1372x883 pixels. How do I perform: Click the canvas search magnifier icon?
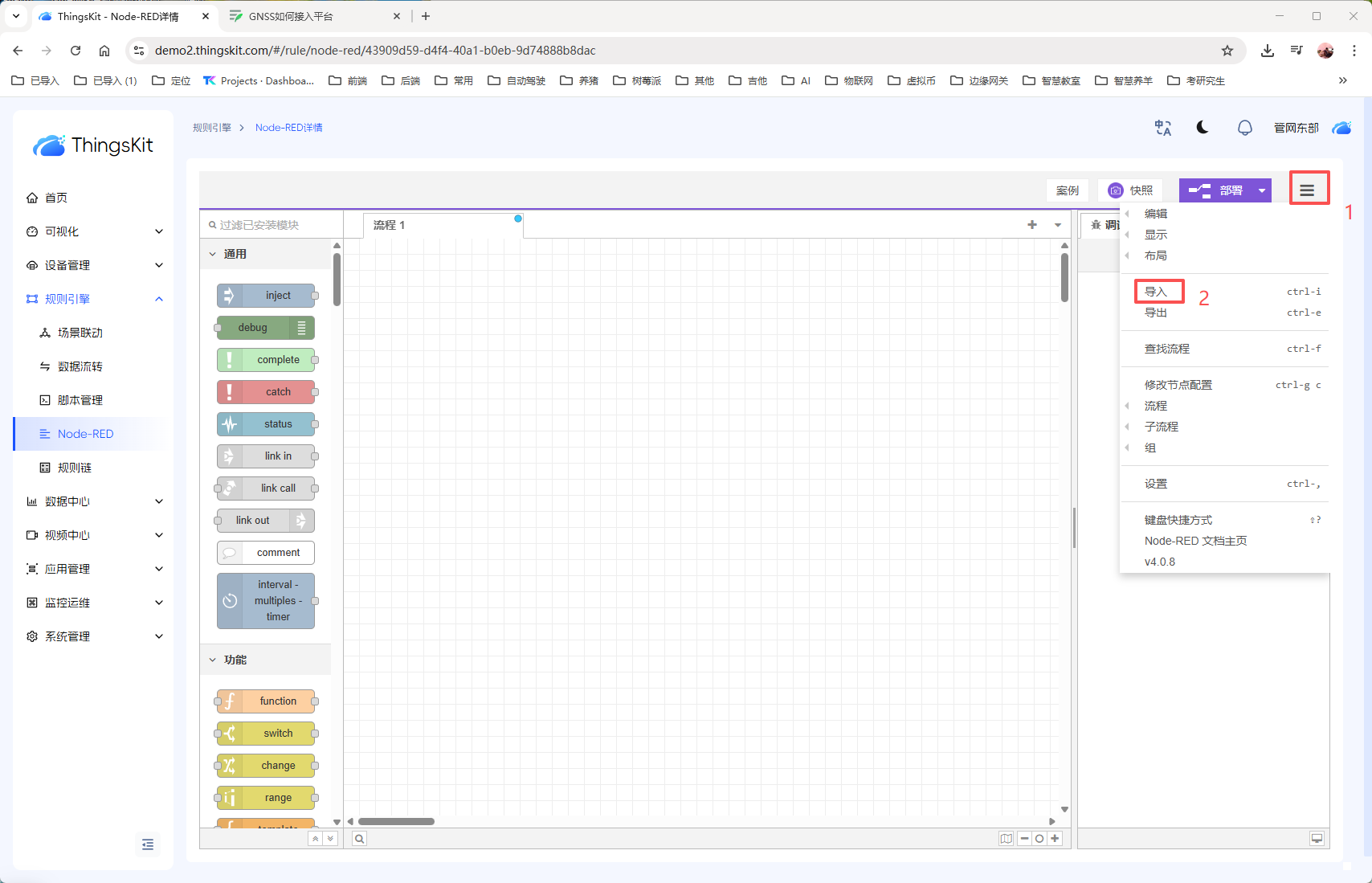pos(360,839)
